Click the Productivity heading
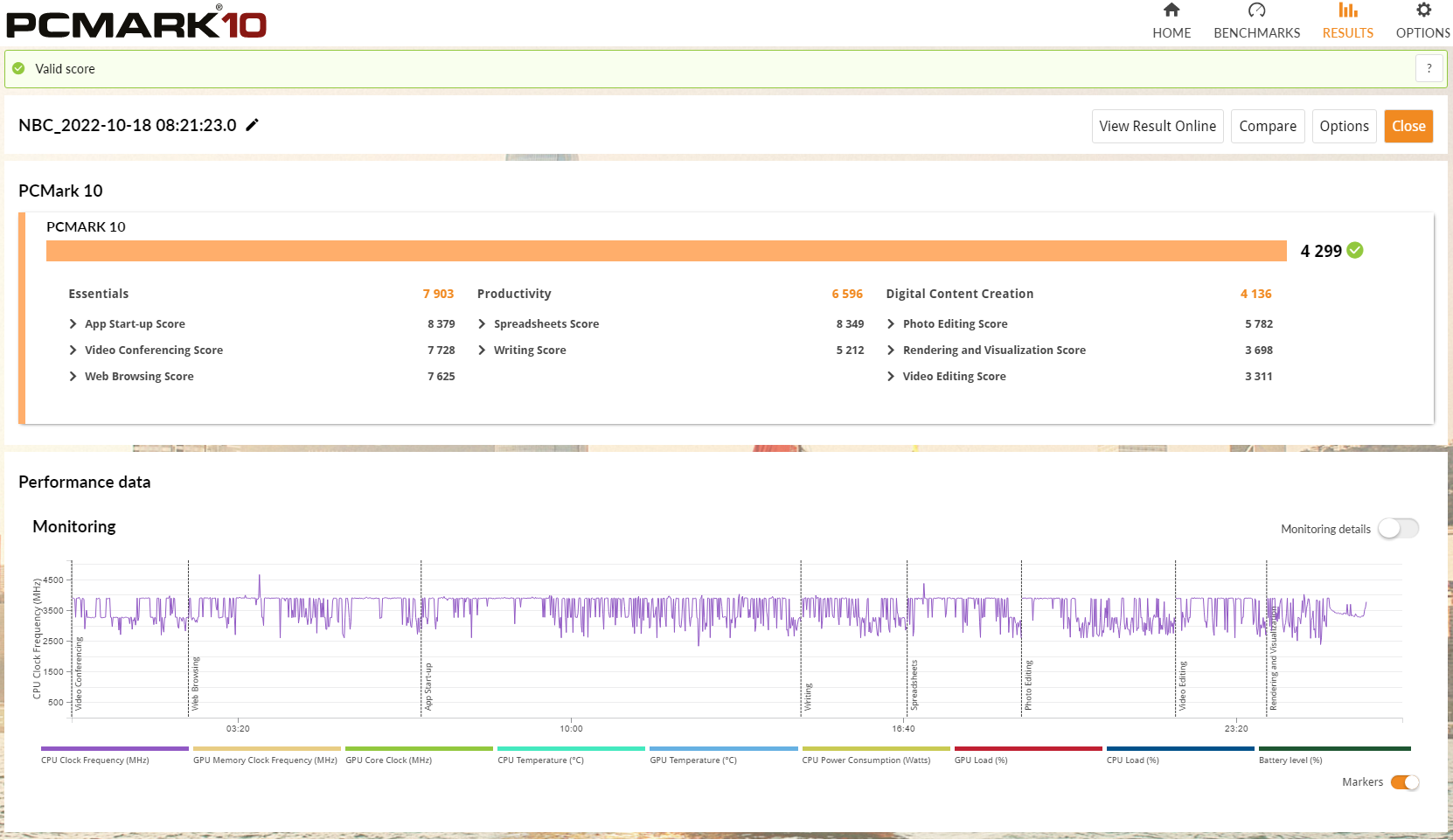Viewport: 1453px width, 840px height. pos(514,294)
